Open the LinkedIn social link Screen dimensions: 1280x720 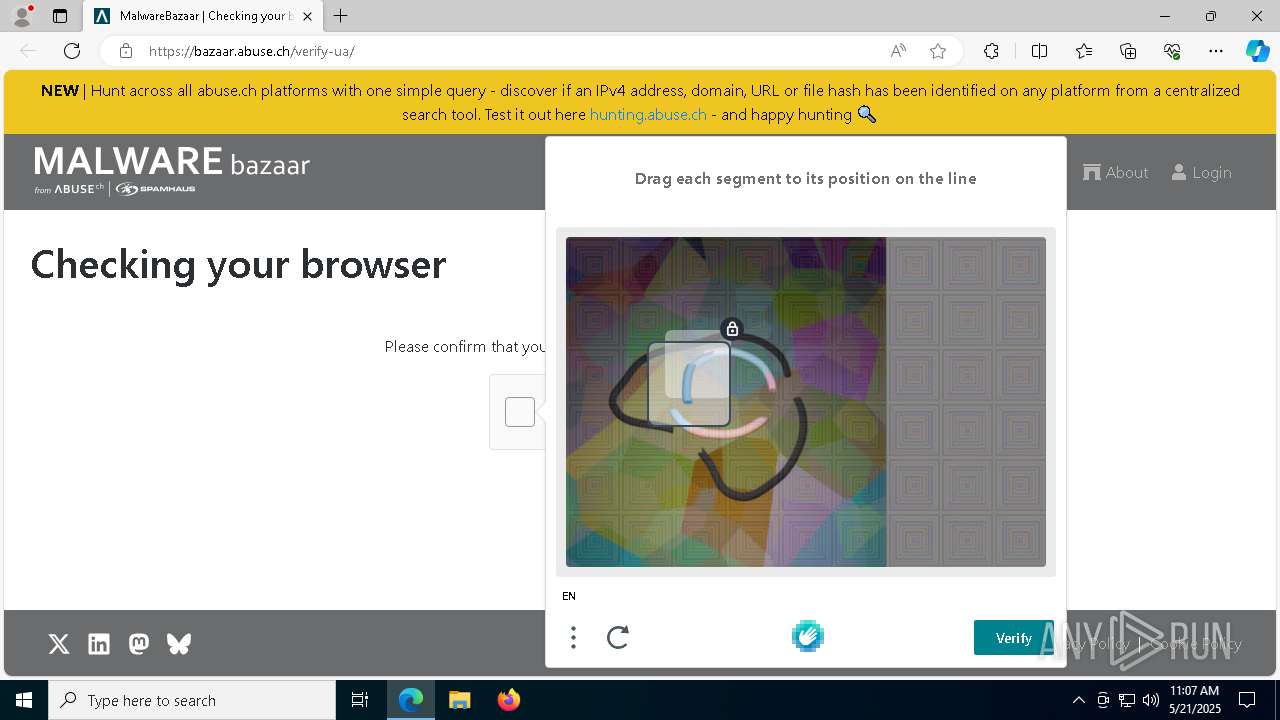click(99, 644)
